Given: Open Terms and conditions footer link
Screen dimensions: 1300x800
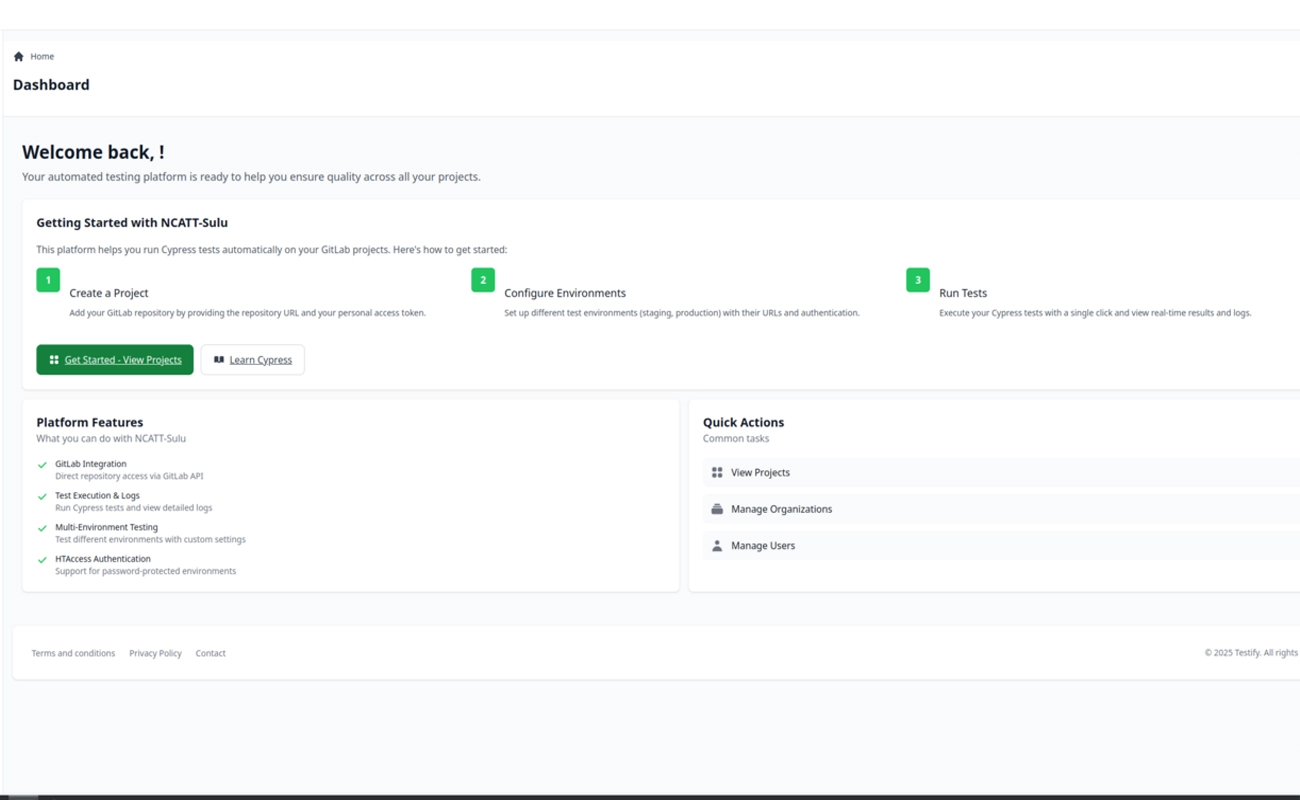Looking at the screenshot, I should coord(73,653).
